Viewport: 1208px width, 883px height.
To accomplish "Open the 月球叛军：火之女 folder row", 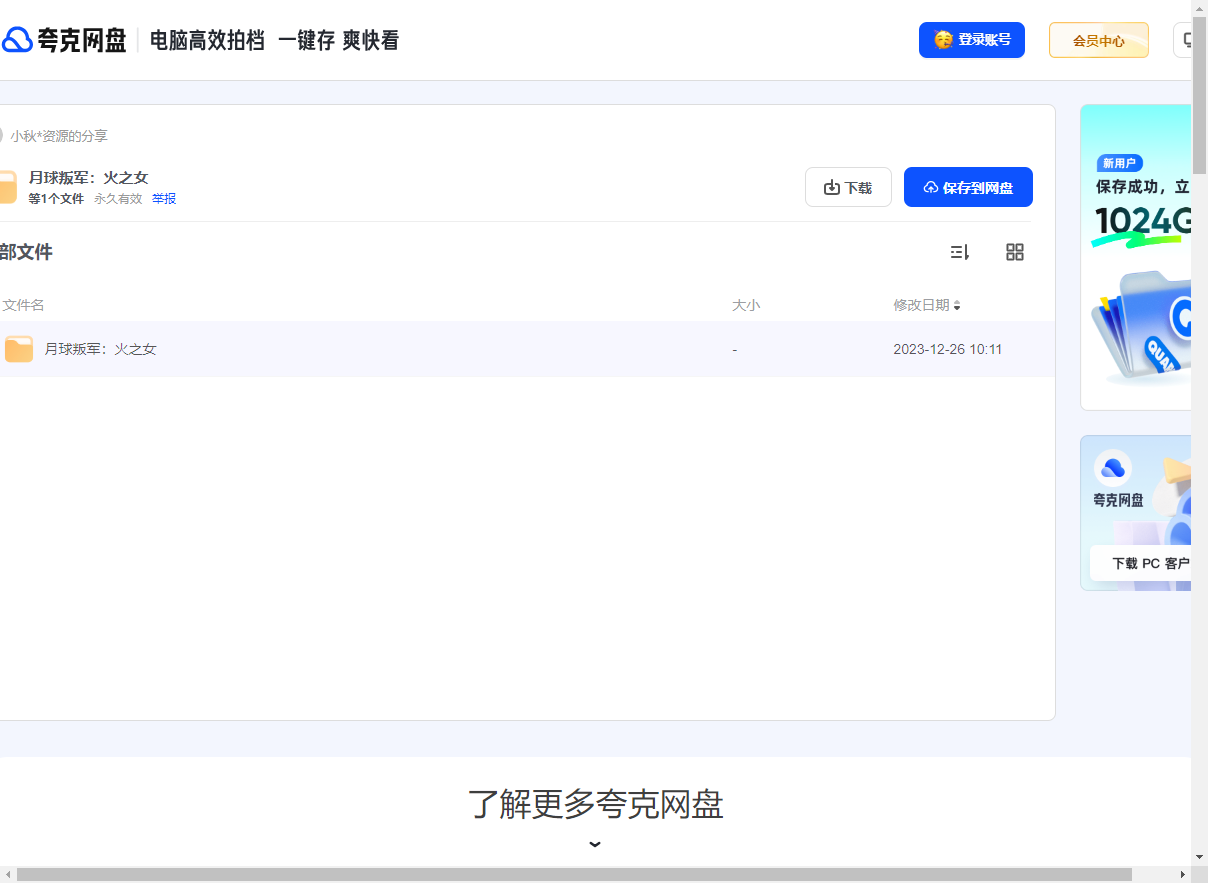I will coord(527,349).
